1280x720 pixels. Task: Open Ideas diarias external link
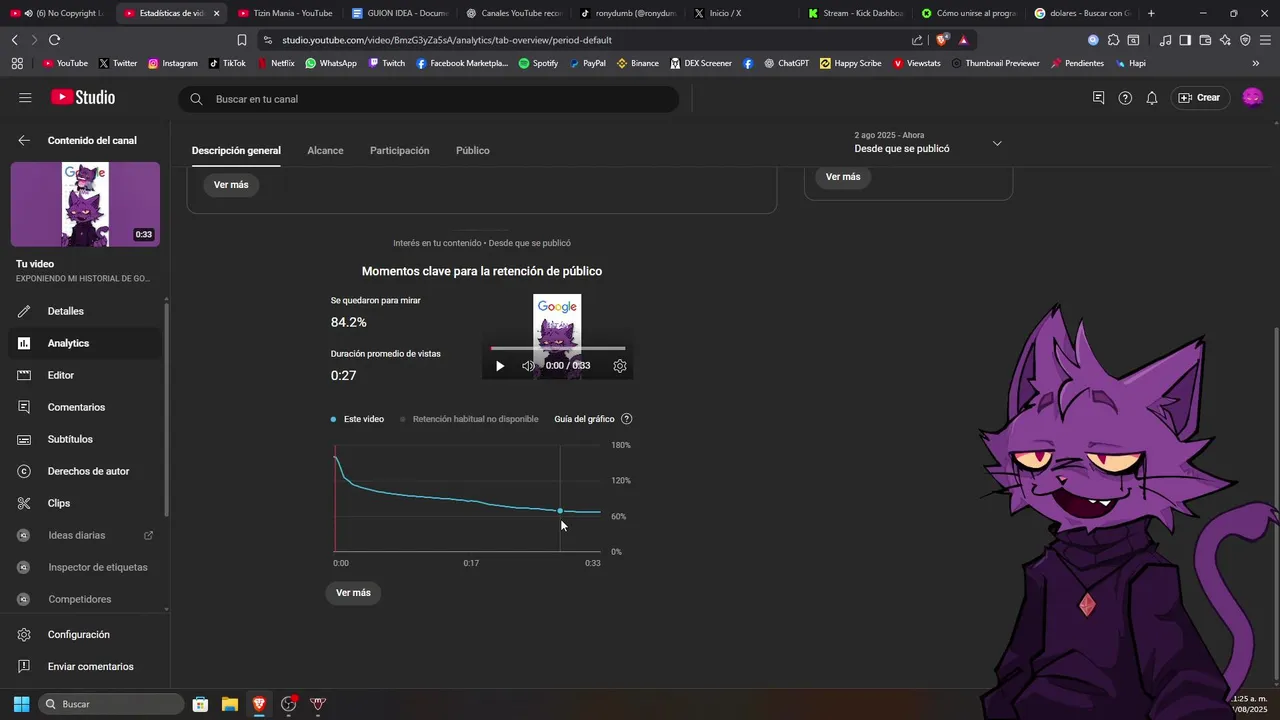pos(148,535)
